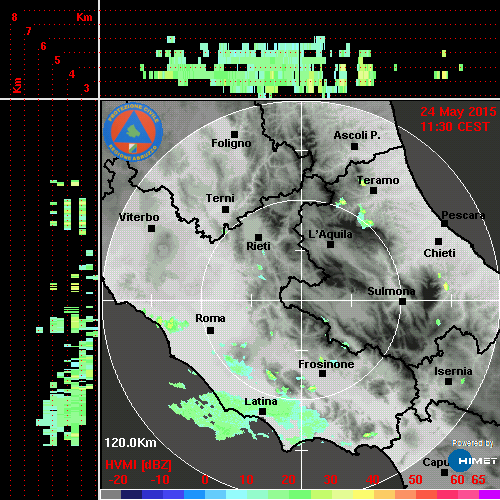
Task: Select the Foligno city marker square
Action: 234,134
